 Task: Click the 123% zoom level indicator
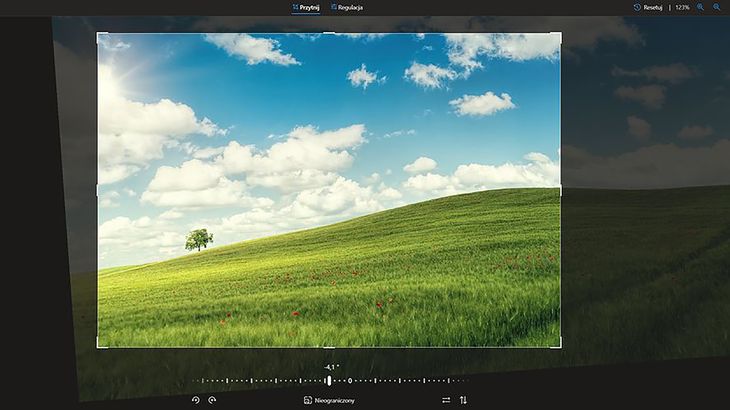[682, 7]
